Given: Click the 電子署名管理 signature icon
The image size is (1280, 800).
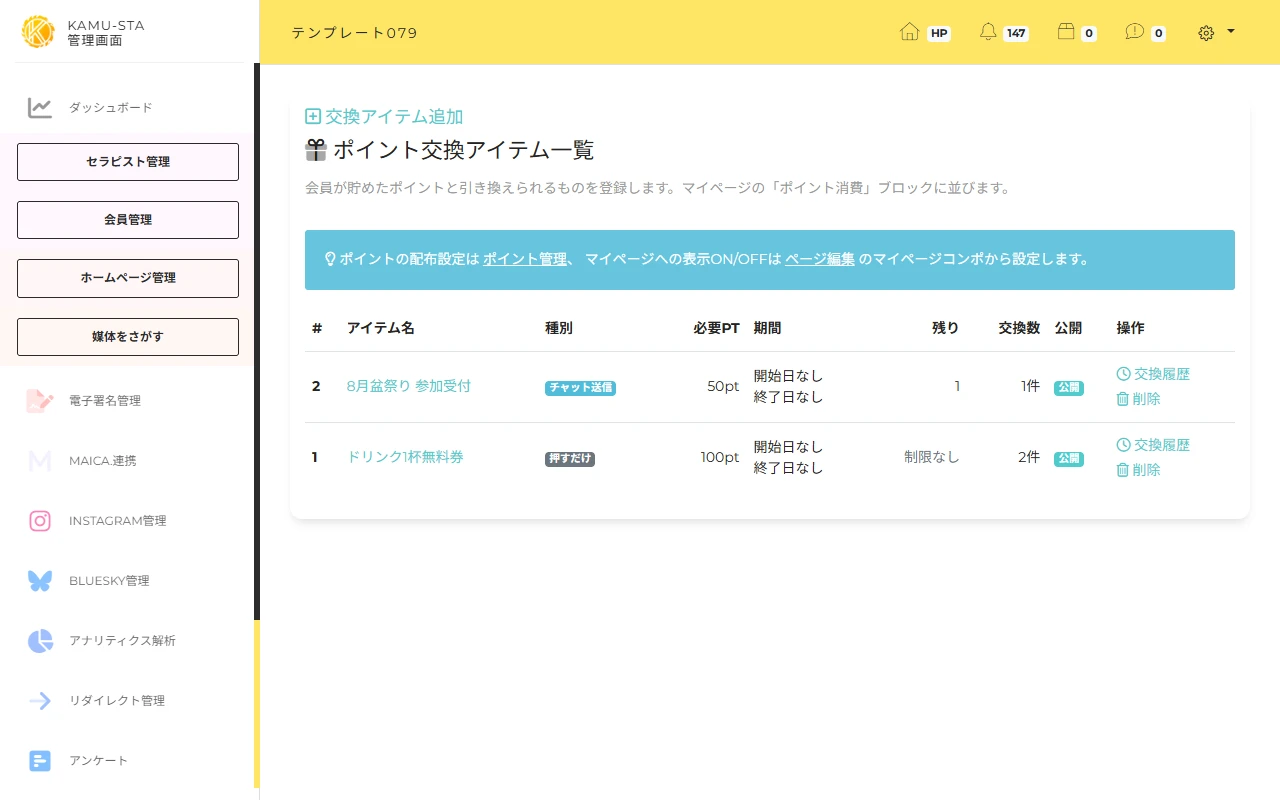Looking at the screenshot, I should pos(40,401).
